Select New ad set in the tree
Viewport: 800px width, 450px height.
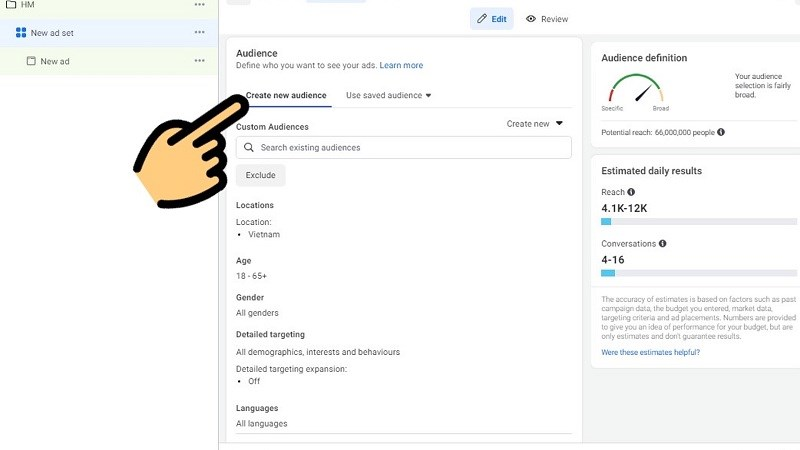coord(109,33)
